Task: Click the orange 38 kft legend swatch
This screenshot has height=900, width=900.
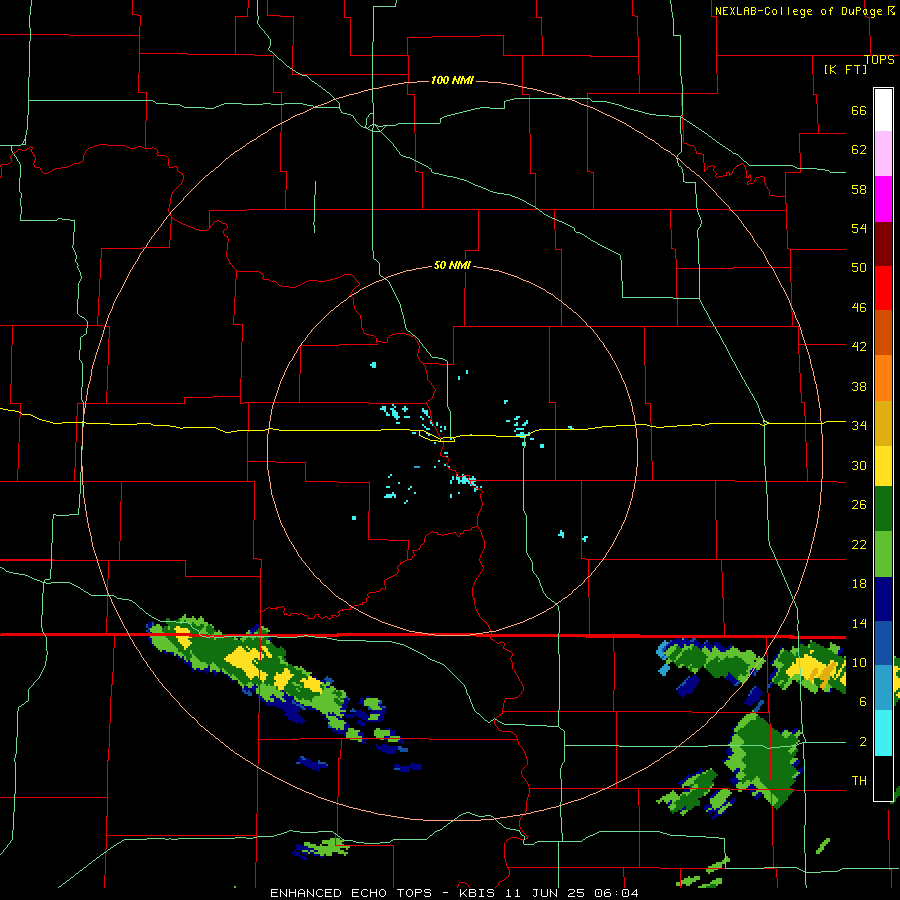Action: [883, 378]
